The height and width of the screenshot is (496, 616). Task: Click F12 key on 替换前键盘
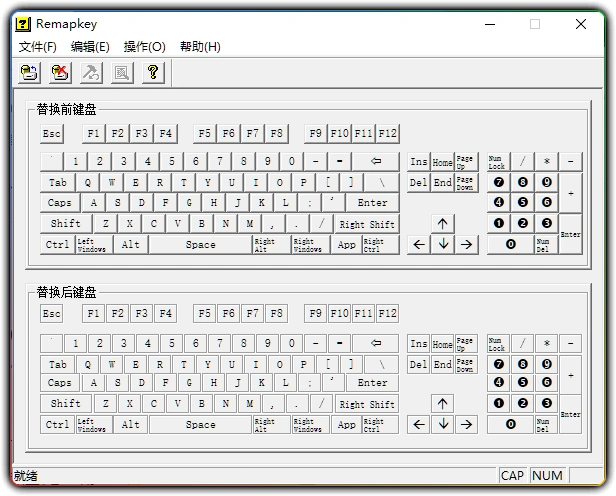(387, 134)
